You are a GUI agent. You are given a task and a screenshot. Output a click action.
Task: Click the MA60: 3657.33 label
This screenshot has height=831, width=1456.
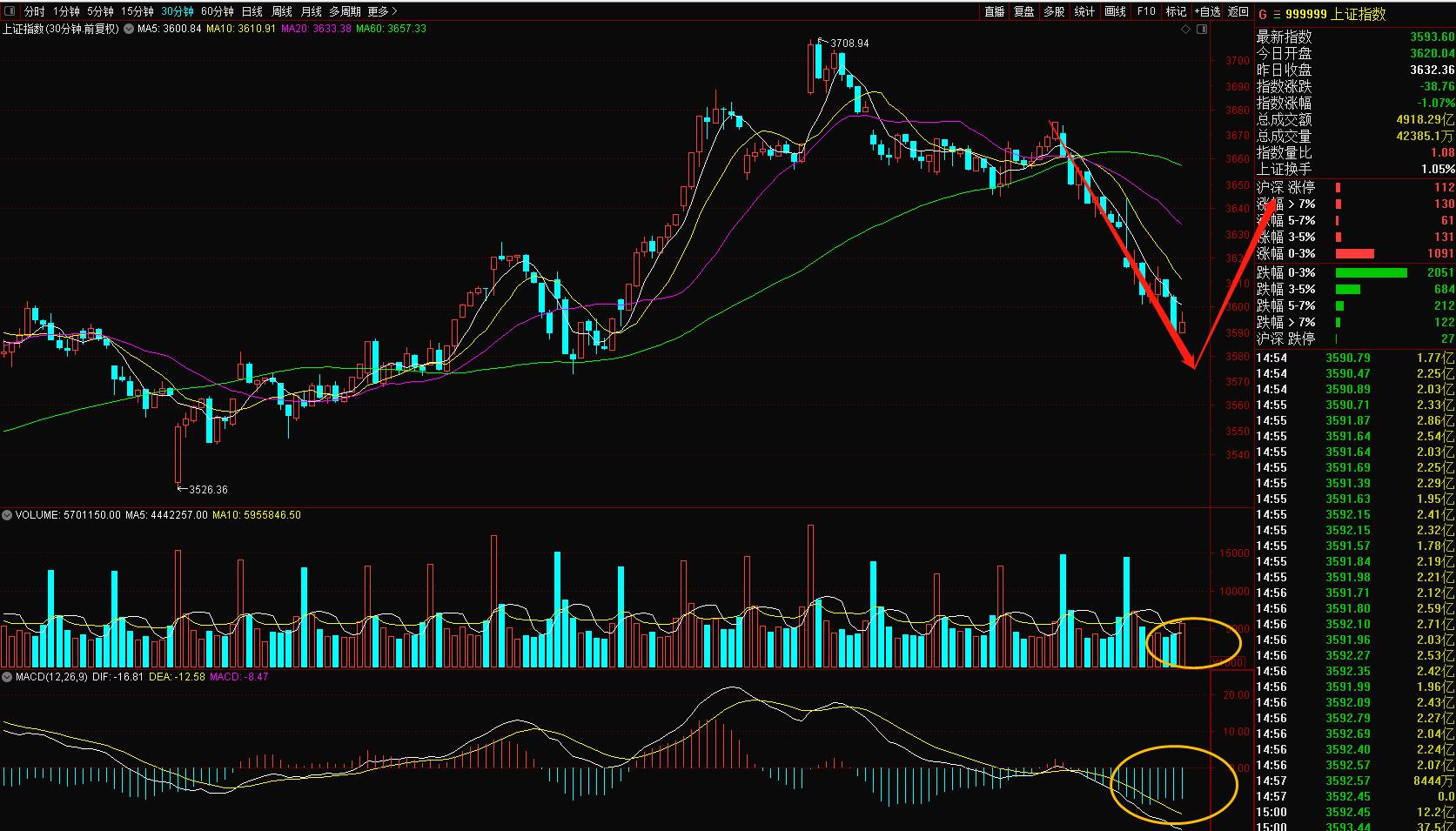[x=392, y=29]
